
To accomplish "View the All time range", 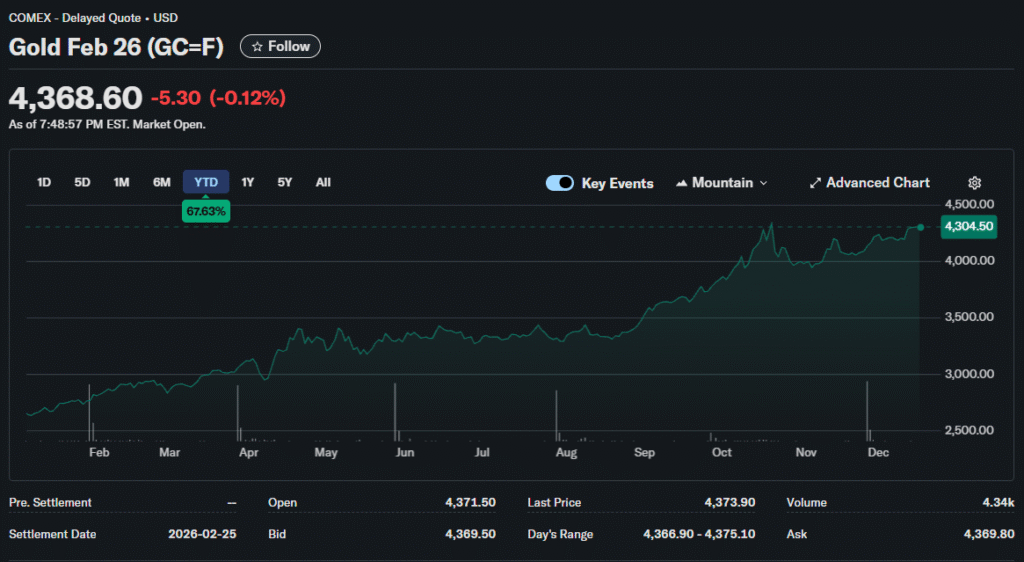I will pos(323,182).
